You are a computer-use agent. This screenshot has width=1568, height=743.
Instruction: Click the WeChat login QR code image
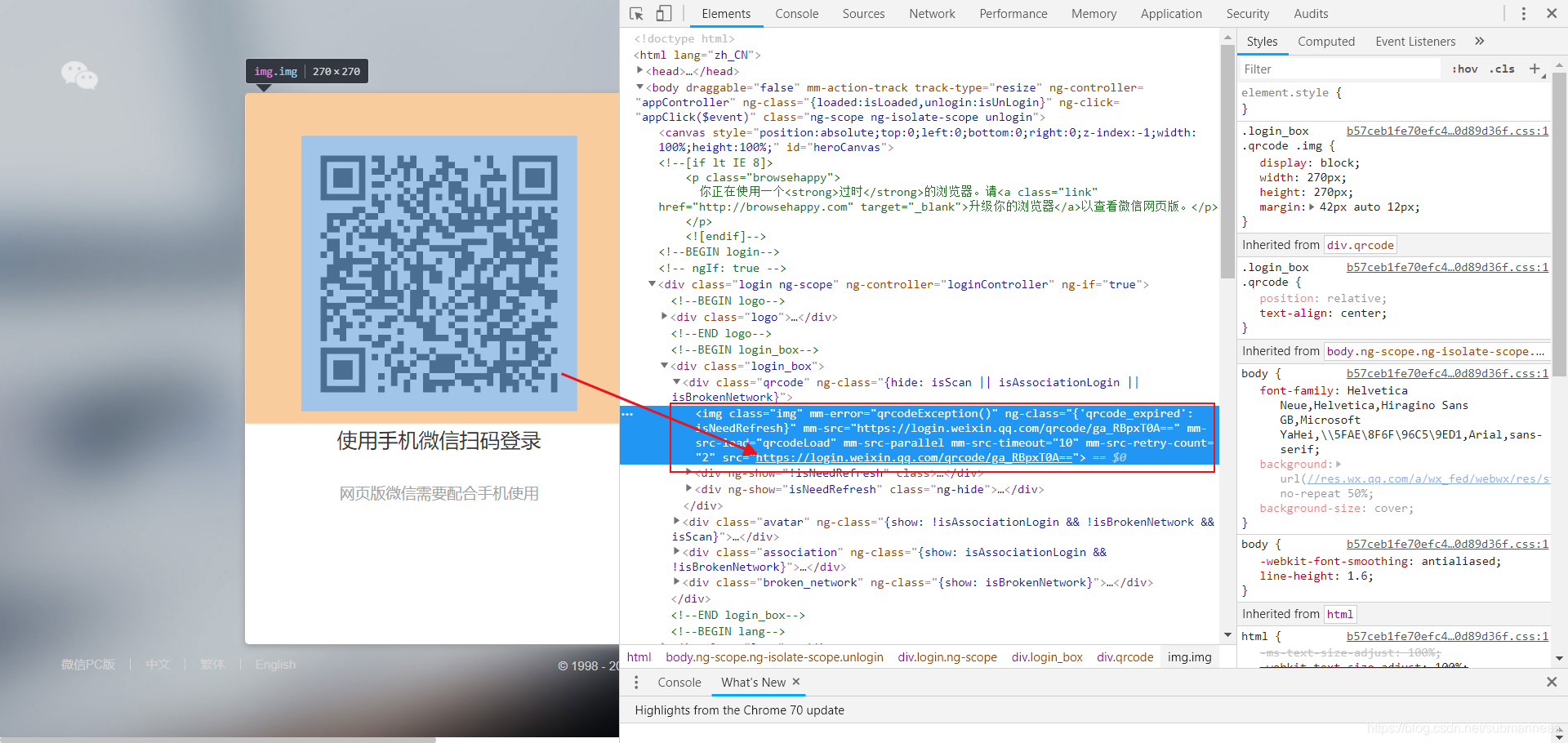(x=439, y=273)
